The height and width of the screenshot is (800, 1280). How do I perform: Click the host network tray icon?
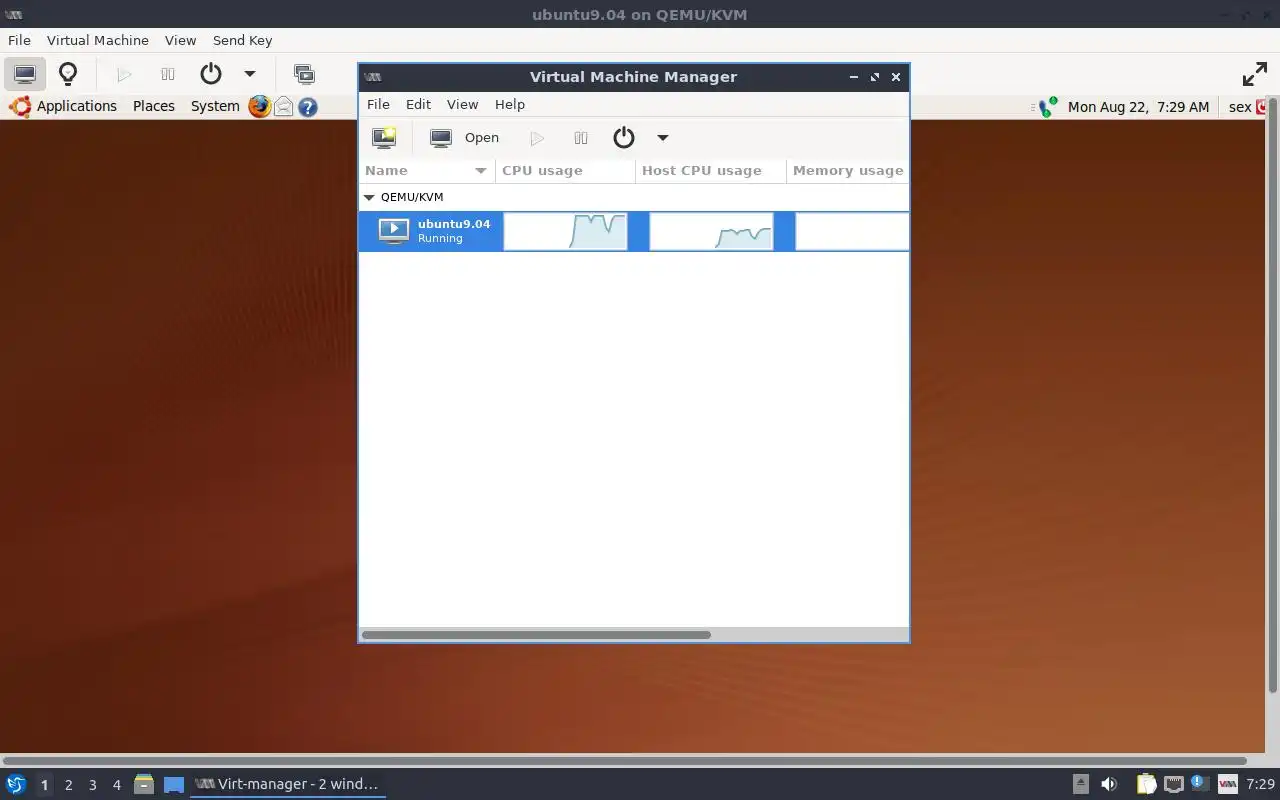(x=1174, y=784)
